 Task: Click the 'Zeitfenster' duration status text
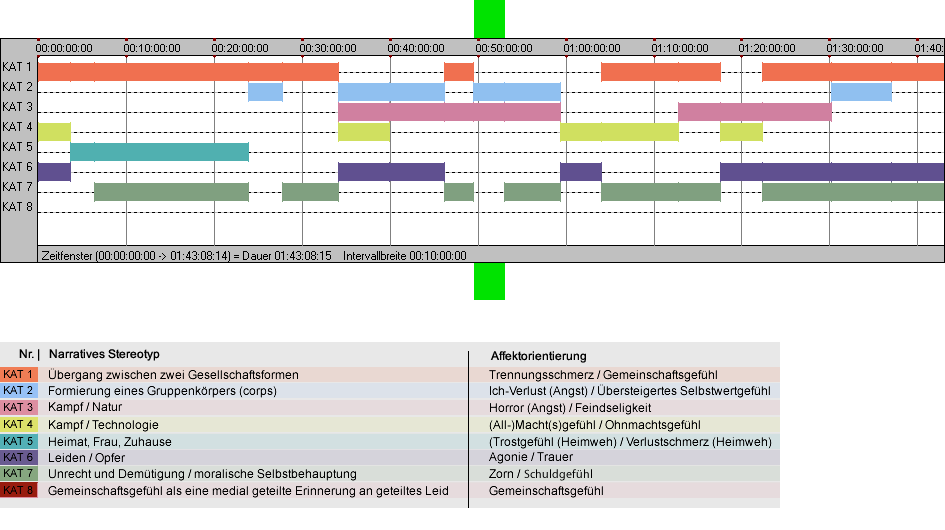click(186, 256)
